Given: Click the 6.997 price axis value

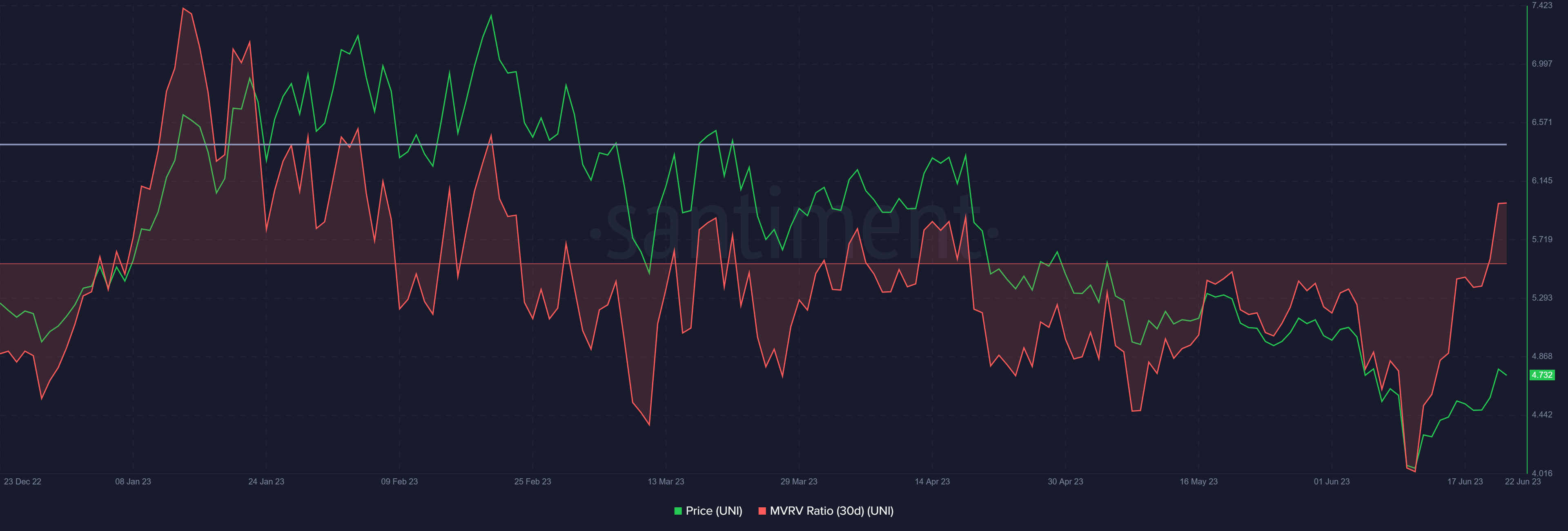Looking at the screenshot, I should click(x=1542, y=64).
